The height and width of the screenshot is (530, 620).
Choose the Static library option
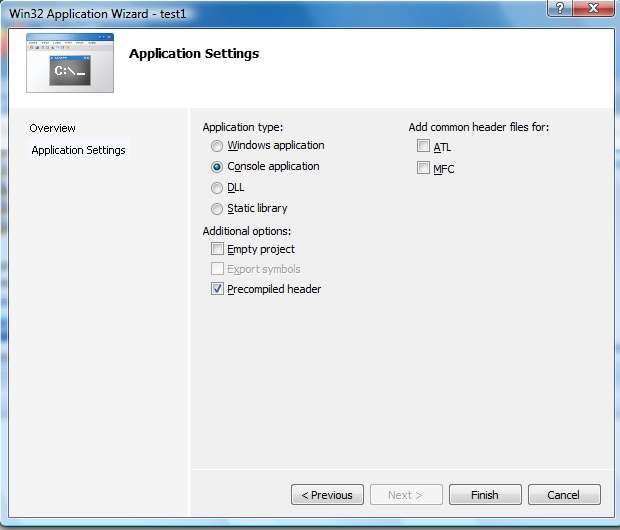217,209
